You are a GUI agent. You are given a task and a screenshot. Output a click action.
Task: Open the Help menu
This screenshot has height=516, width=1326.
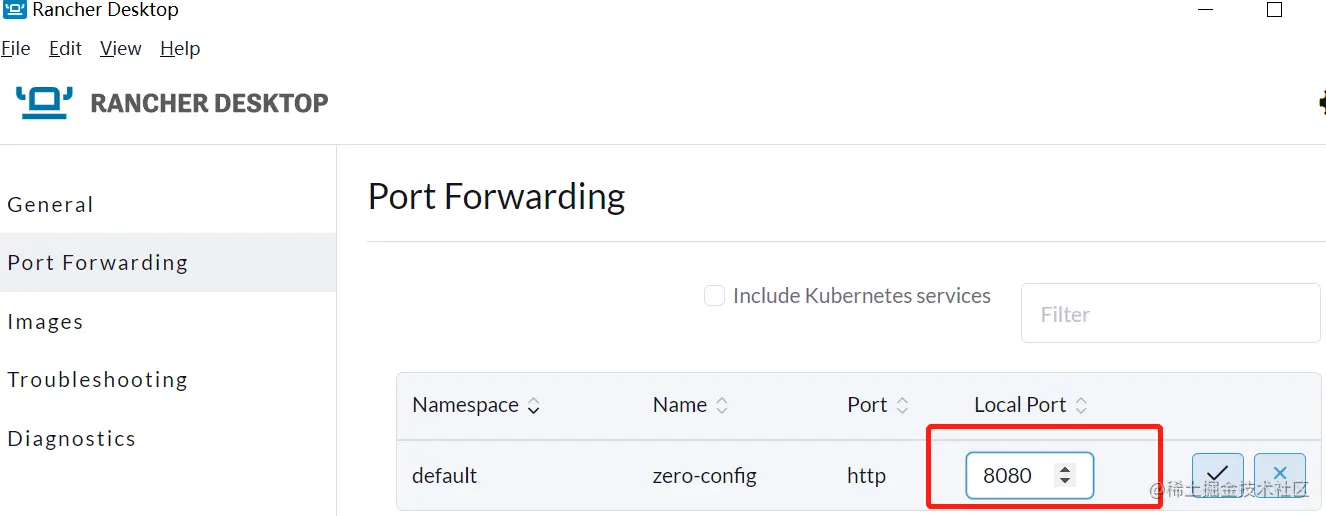[180, 48]
